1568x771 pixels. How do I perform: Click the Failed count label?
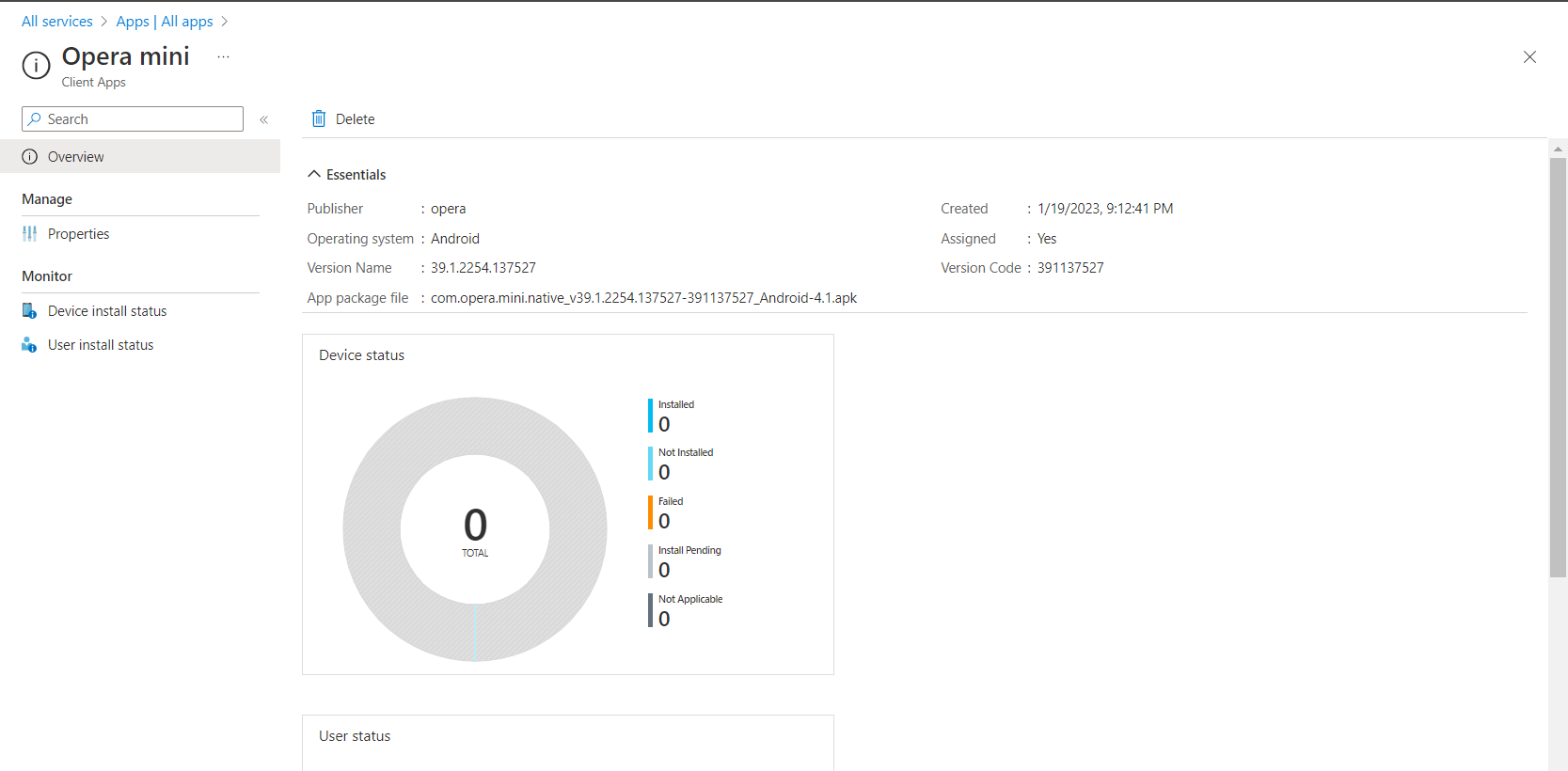coord(671,501)
